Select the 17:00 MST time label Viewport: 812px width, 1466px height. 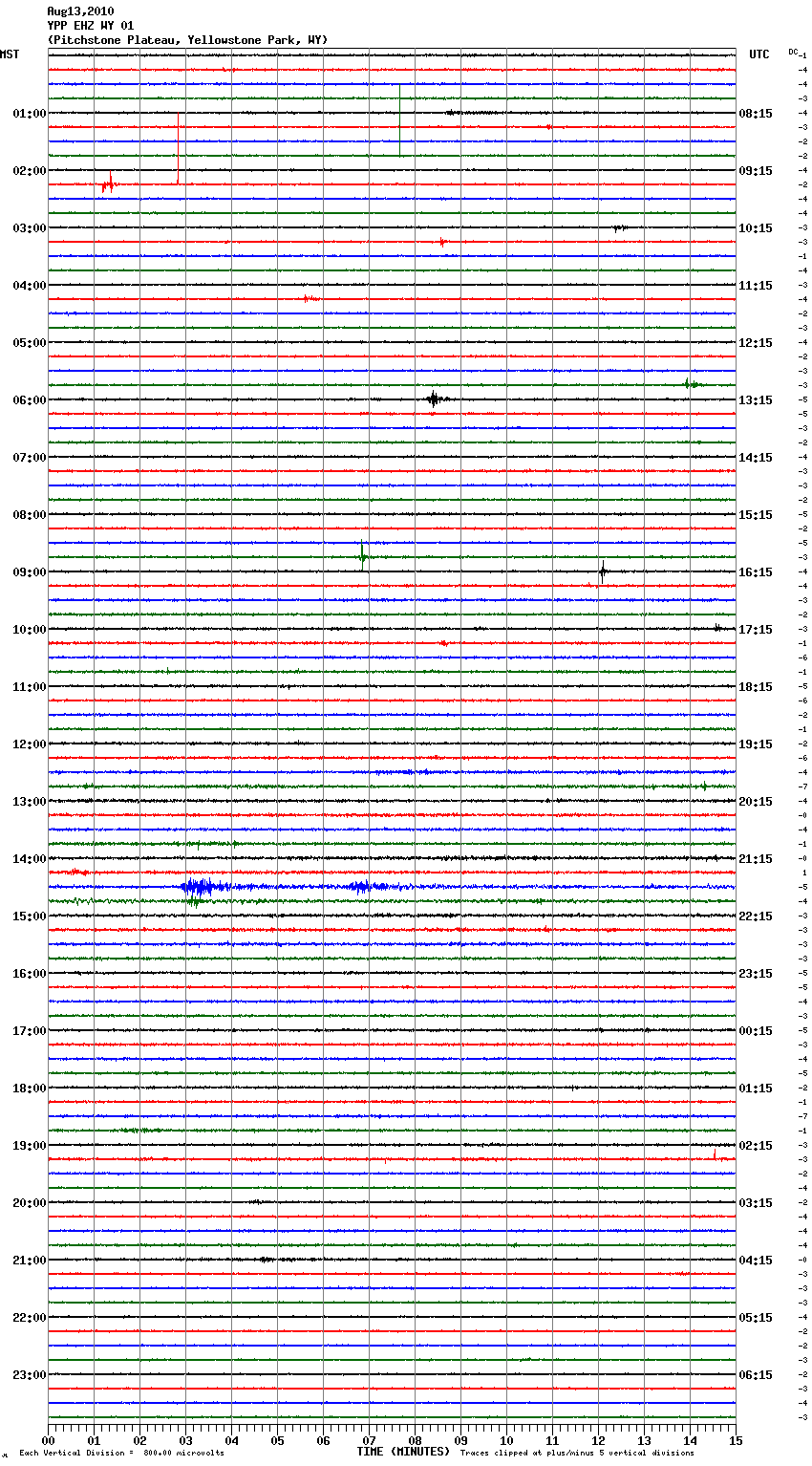30,1031
